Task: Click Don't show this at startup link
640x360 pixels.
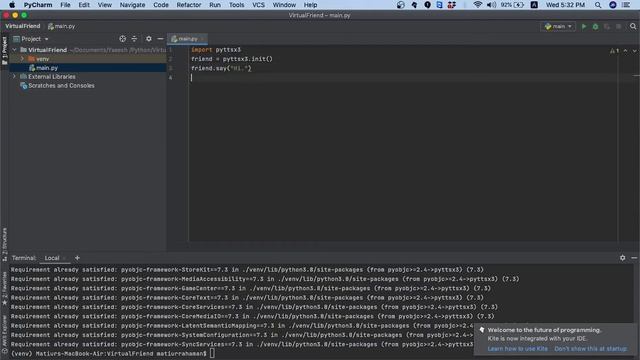Action: [x=591, y=349]
